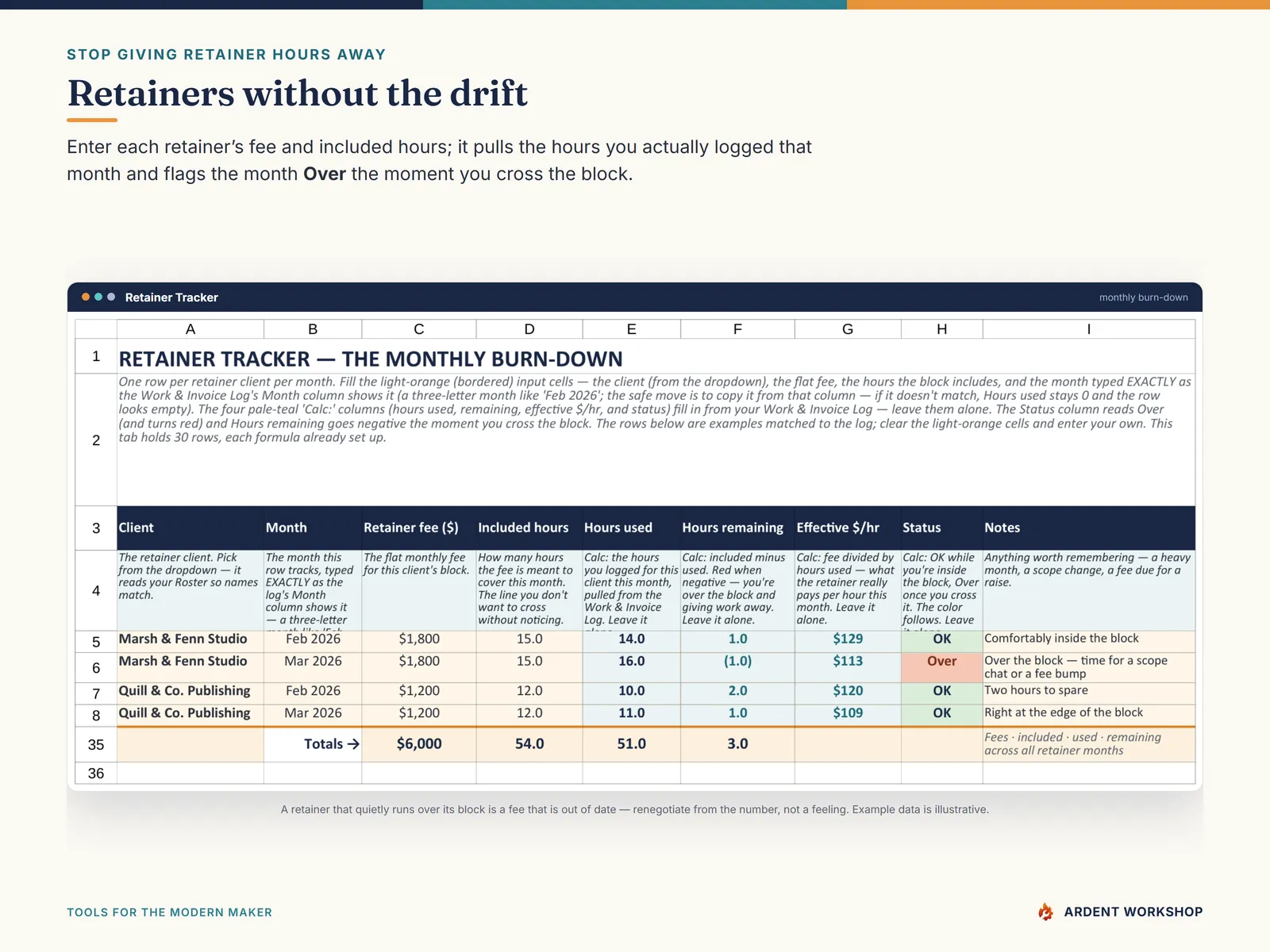Click the '$1,200' fee cell in row 7
The image size is (1270, 952).
pyautogui.click(x=419, y=693)
